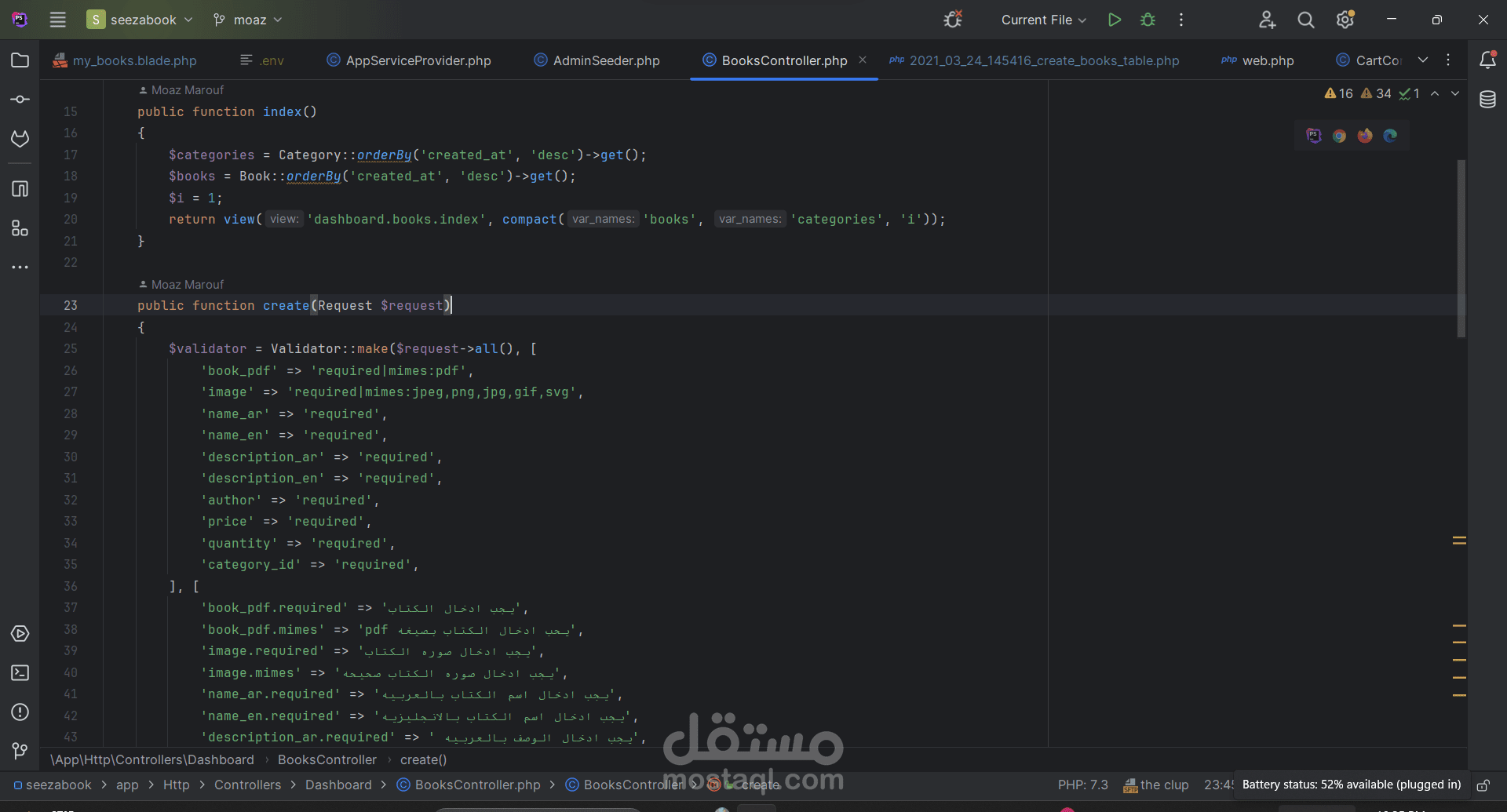Click the editor vertical scrollbar thumb
The width and height of the screenshot is (1507, 812).
(x=1461, y=249)
